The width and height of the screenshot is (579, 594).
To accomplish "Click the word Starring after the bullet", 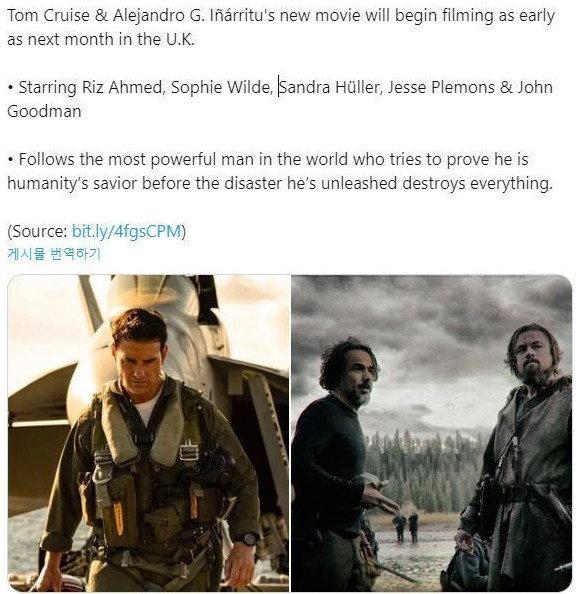I will tap(48, 88).
